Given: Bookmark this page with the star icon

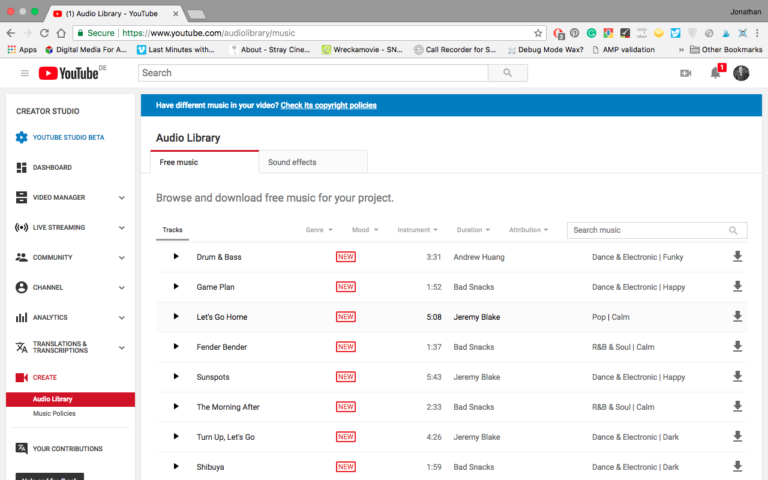Looking at the screenshot, I should click(x=538, y=33).
